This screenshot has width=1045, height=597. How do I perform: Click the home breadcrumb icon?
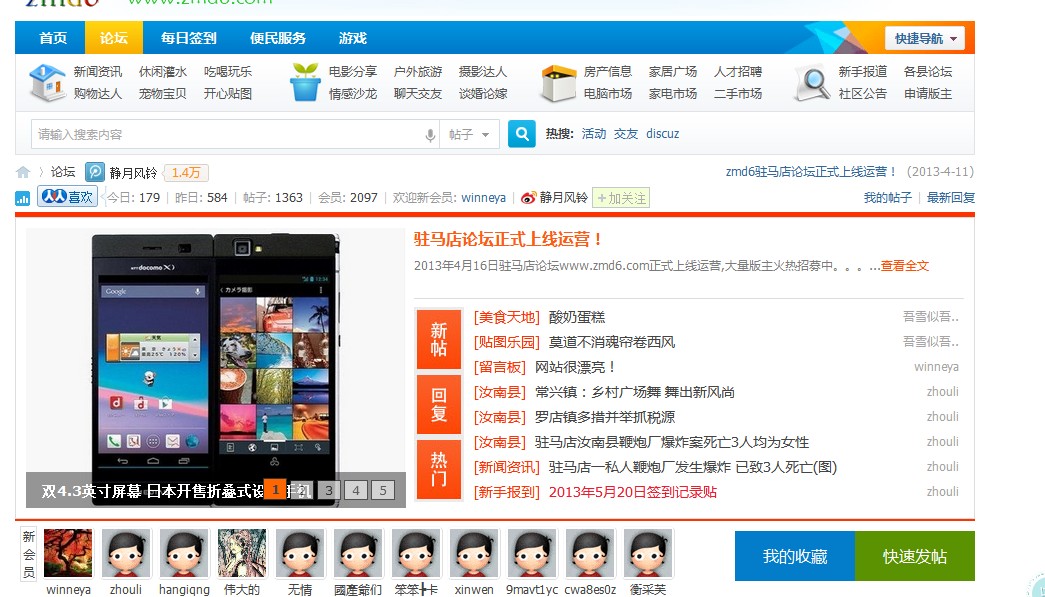[x=23, y=173]
